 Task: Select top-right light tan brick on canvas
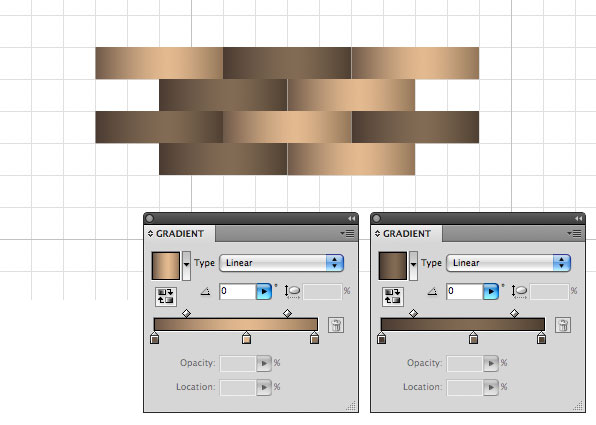tap(415, 63)
